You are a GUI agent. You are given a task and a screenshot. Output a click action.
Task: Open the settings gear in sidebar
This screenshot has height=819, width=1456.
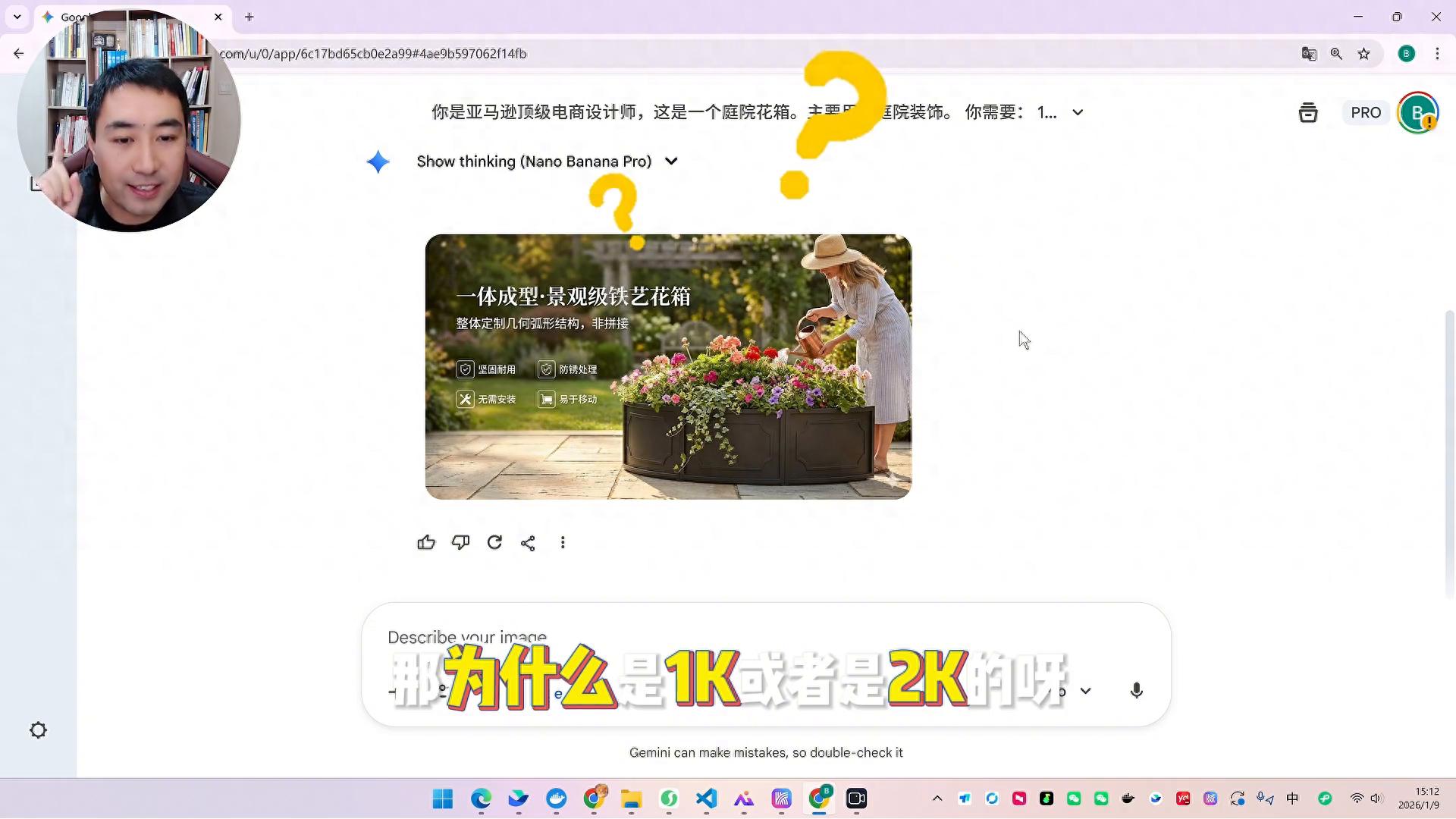(x=38, y=730)
